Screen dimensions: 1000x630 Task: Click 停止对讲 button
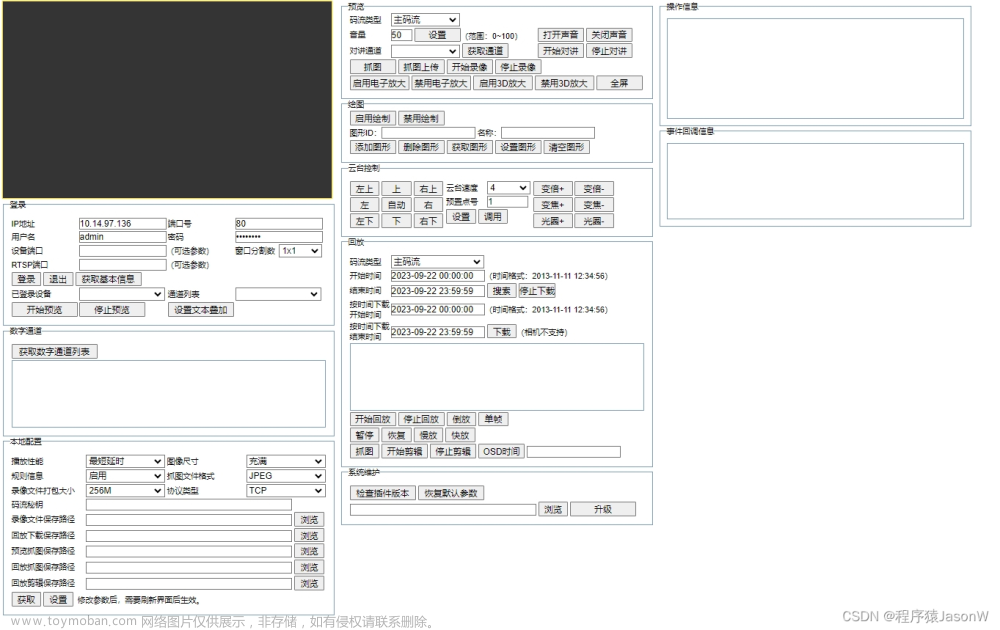pyautogui.click(x=609, y=51)
